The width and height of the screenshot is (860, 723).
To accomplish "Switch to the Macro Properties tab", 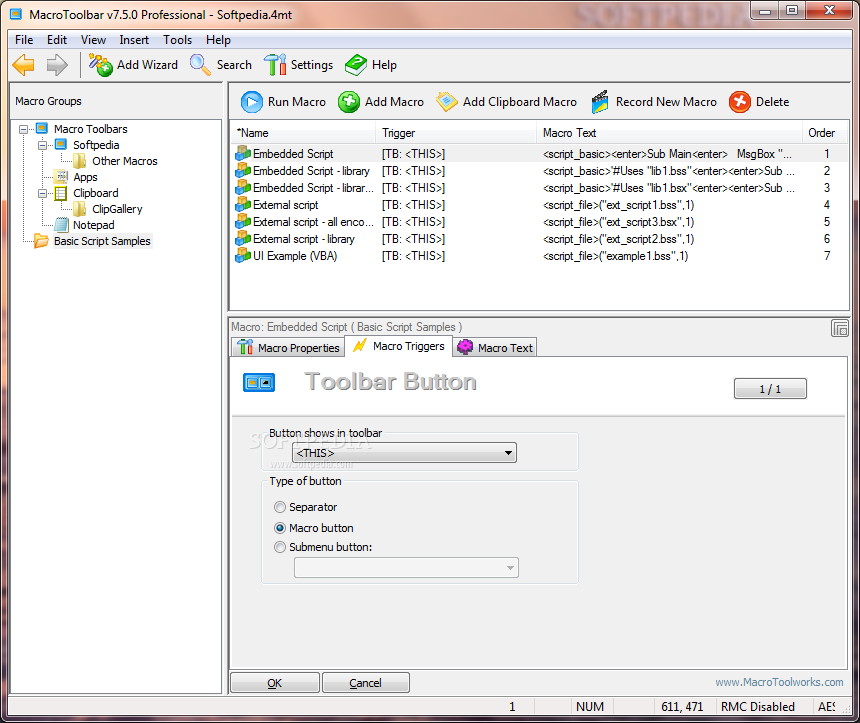I will [x=288, y=348].
